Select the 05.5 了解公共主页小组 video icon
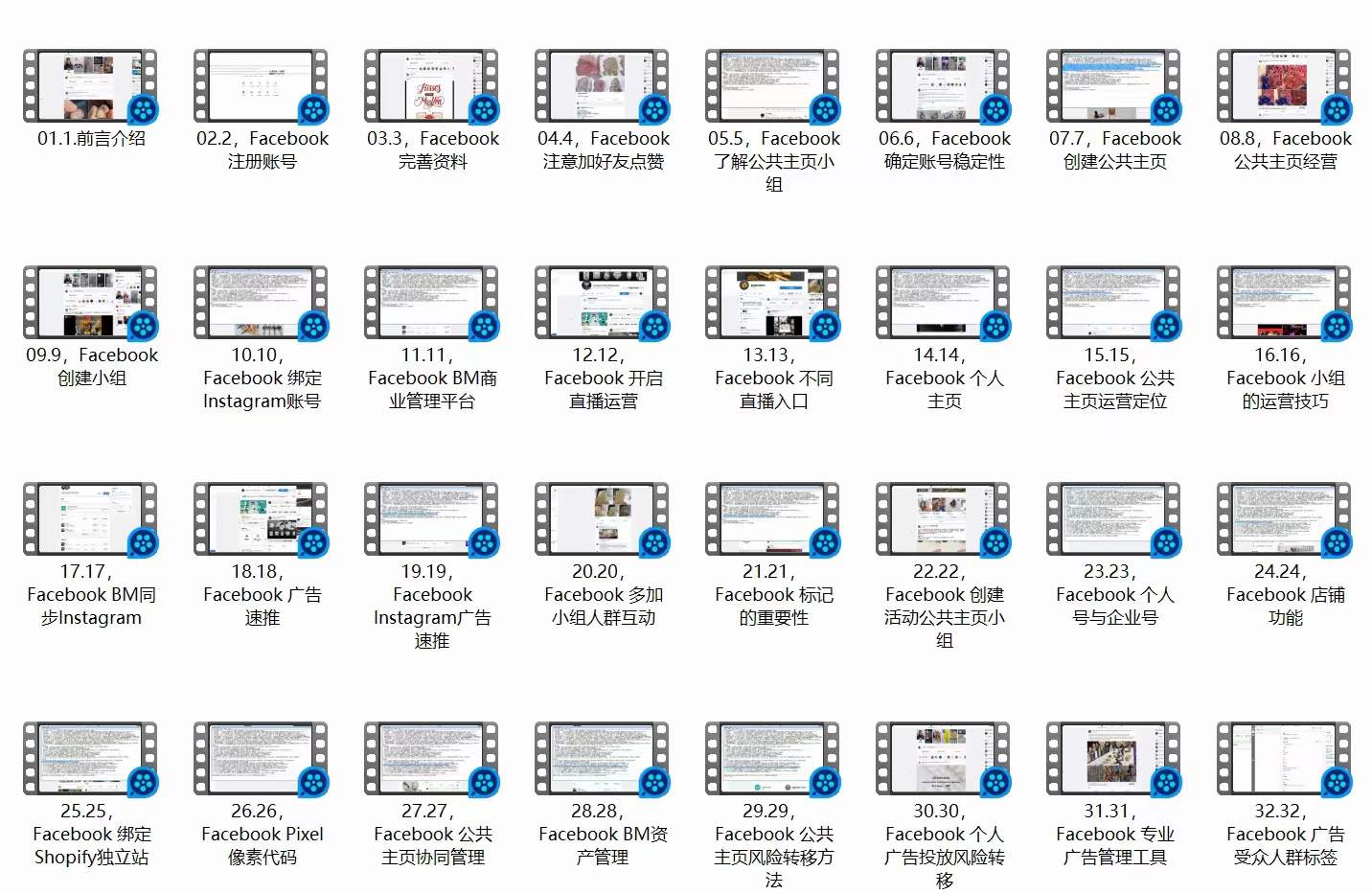This screenshot has width=1372, height=894. pyautogui.click(x=773, y=86)
